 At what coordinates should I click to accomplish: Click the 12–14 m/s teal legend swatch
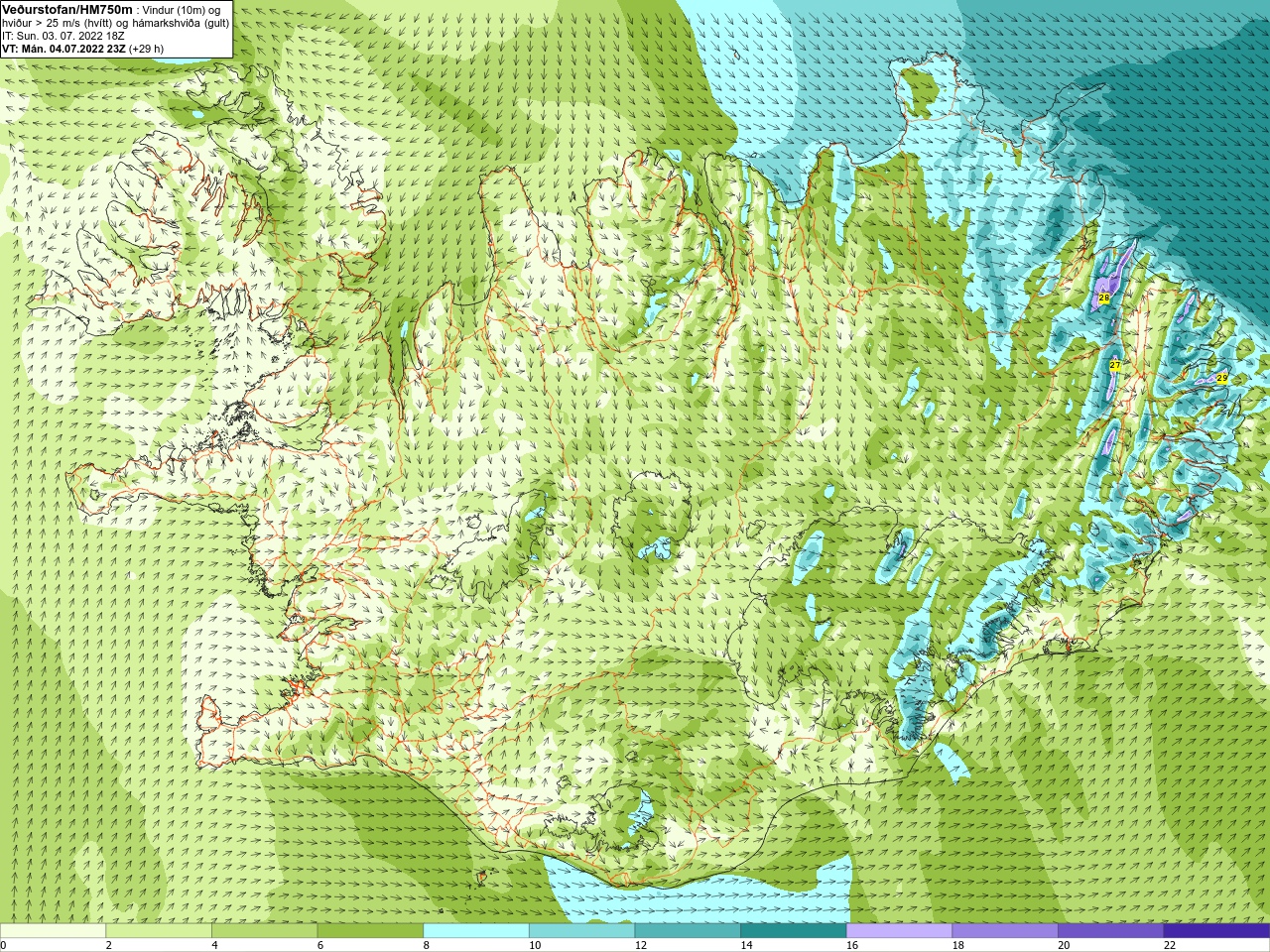point(688,931)
